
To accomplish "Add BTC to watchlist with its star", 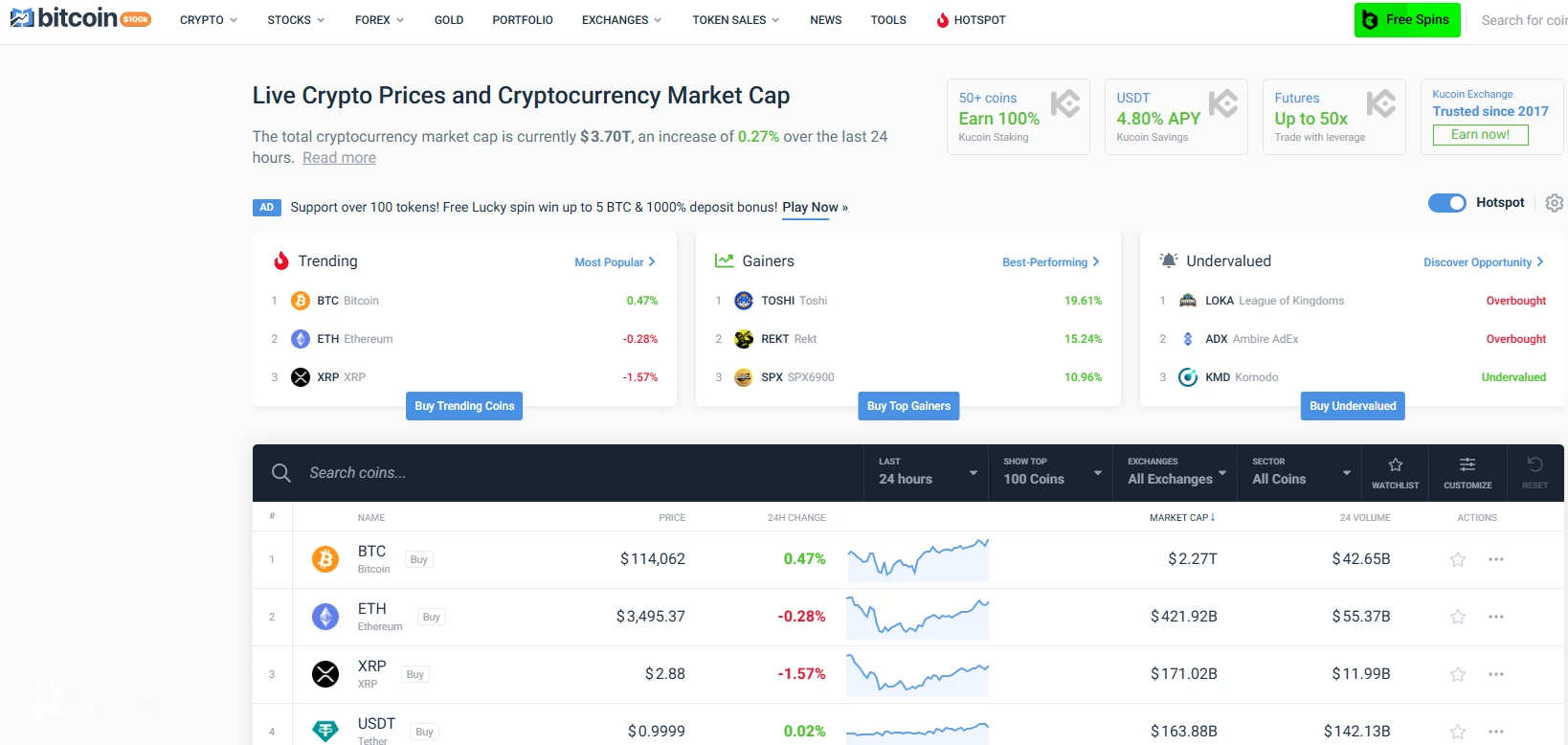I will [1458, 559].
